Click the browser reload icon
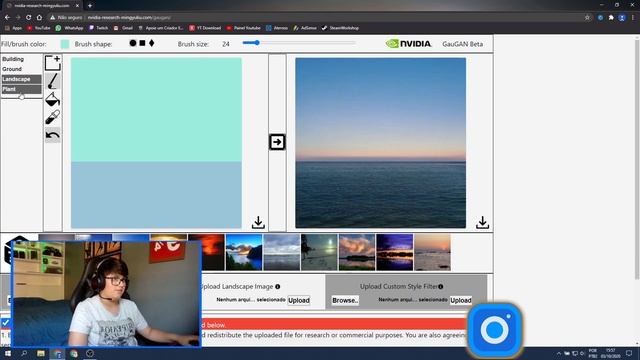Image resolution: width=640 pixels, height=360 pixels. click(x=28, y=18)
